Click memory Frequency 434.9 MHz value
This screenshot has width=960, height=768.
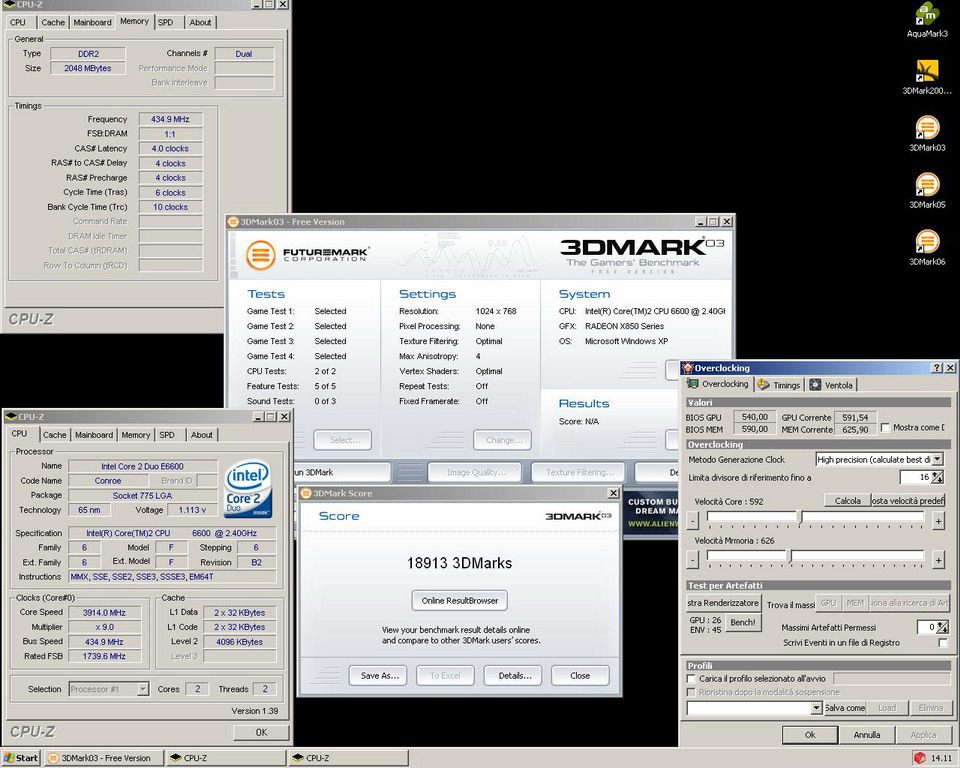click(x=170, y=119)
